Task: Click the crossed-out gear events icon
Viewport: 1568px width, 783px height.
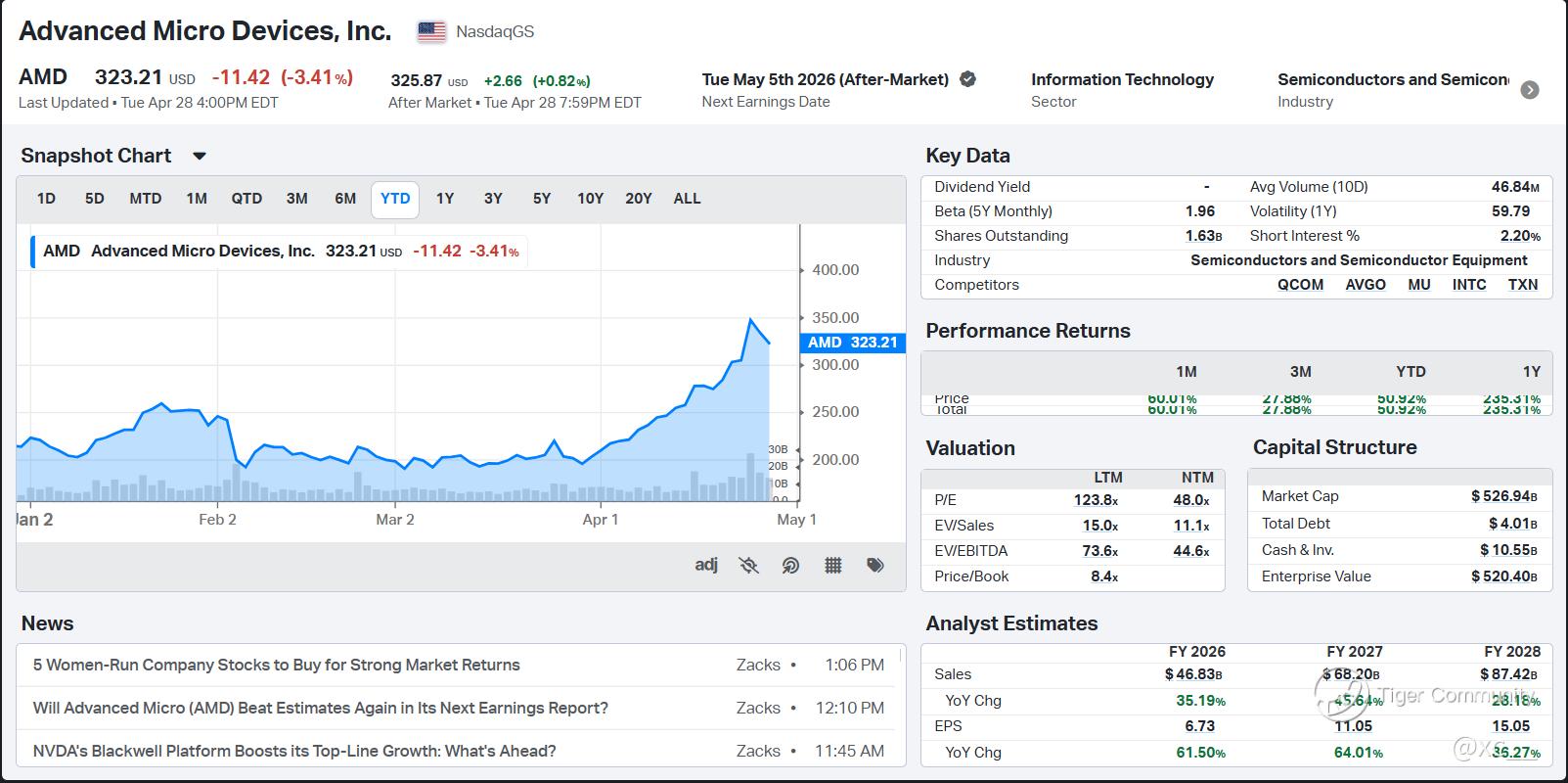Action: click(748, 565)
